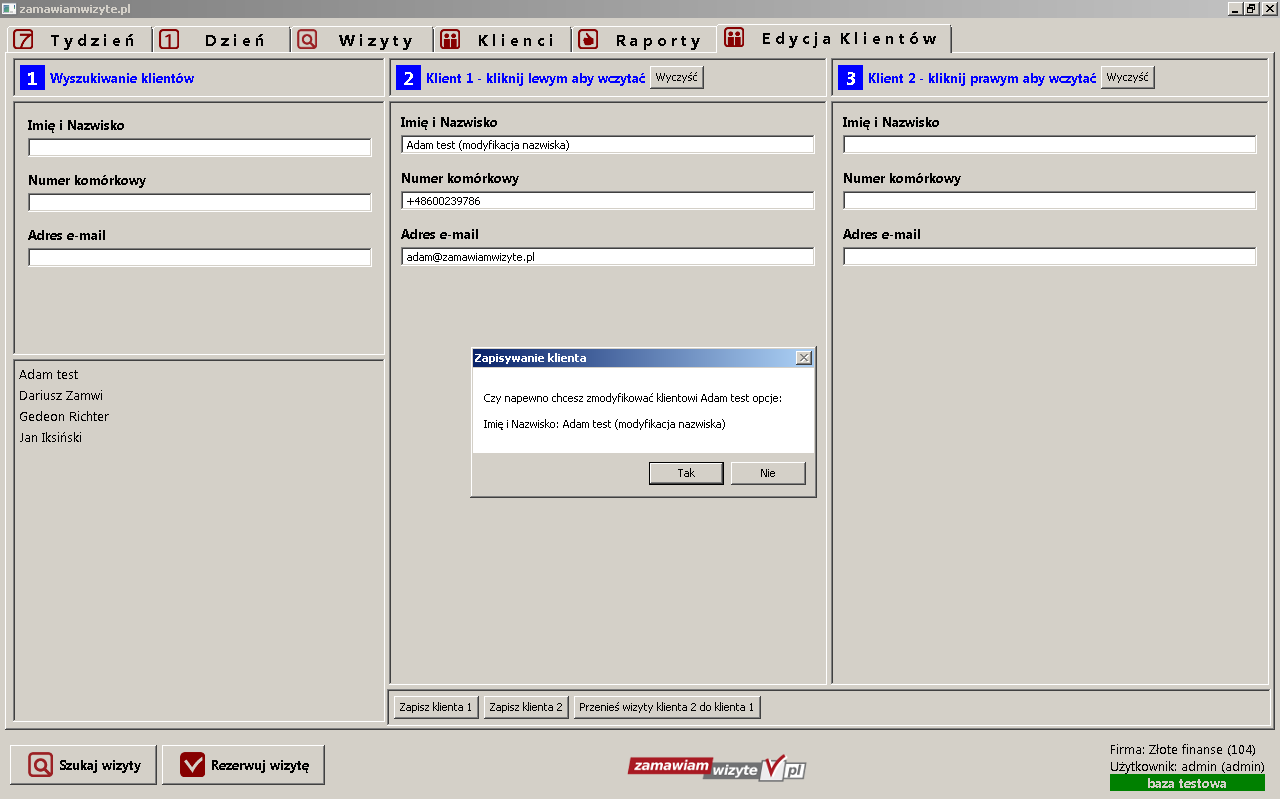Viewport: 1280px width, 800px height.
Task: Focus search Imię i Nazwisko field
Action: click(200, 148)
